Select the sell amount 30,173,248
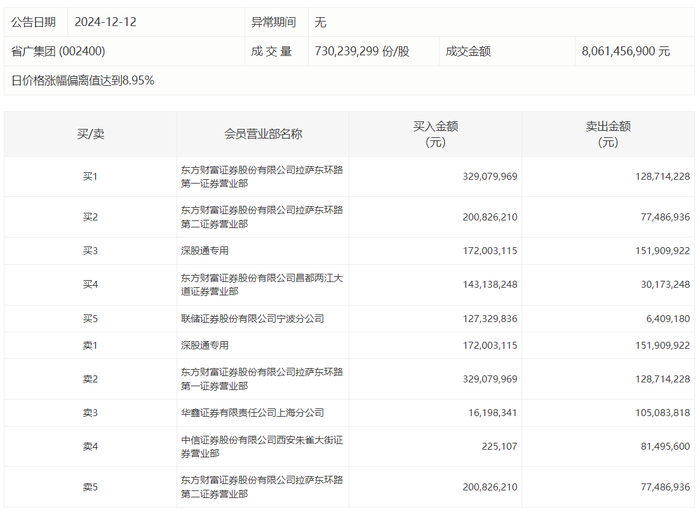 (665, 284)
